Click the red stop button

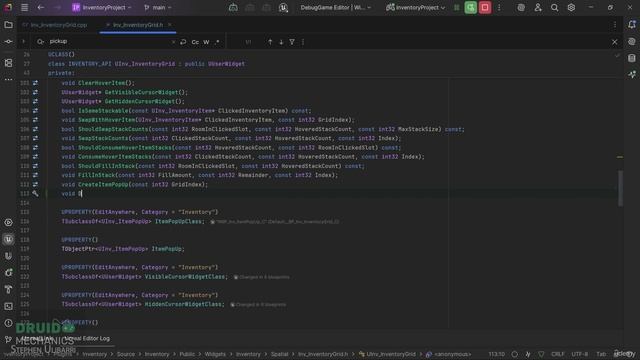tap(485, 7)
